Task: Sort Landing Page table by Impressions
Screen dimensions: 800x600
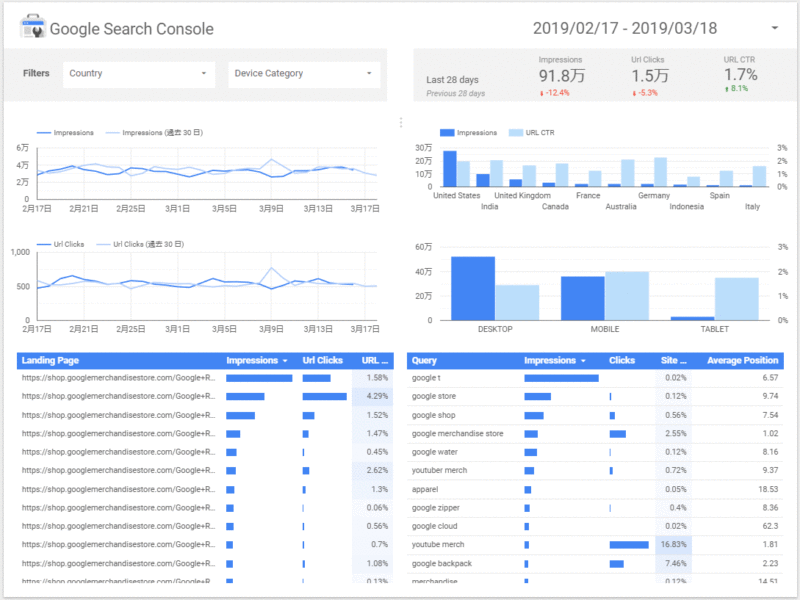Action: point(257,361)
